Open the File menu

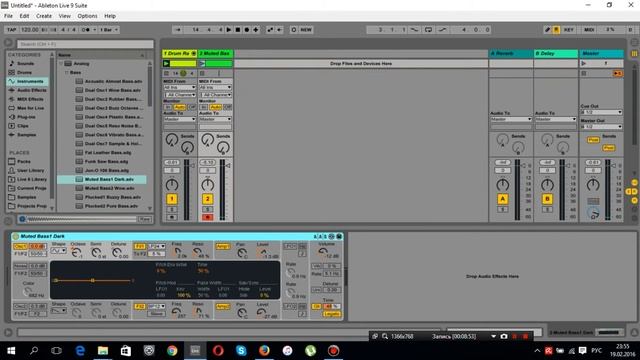click(x=8, y=16)
